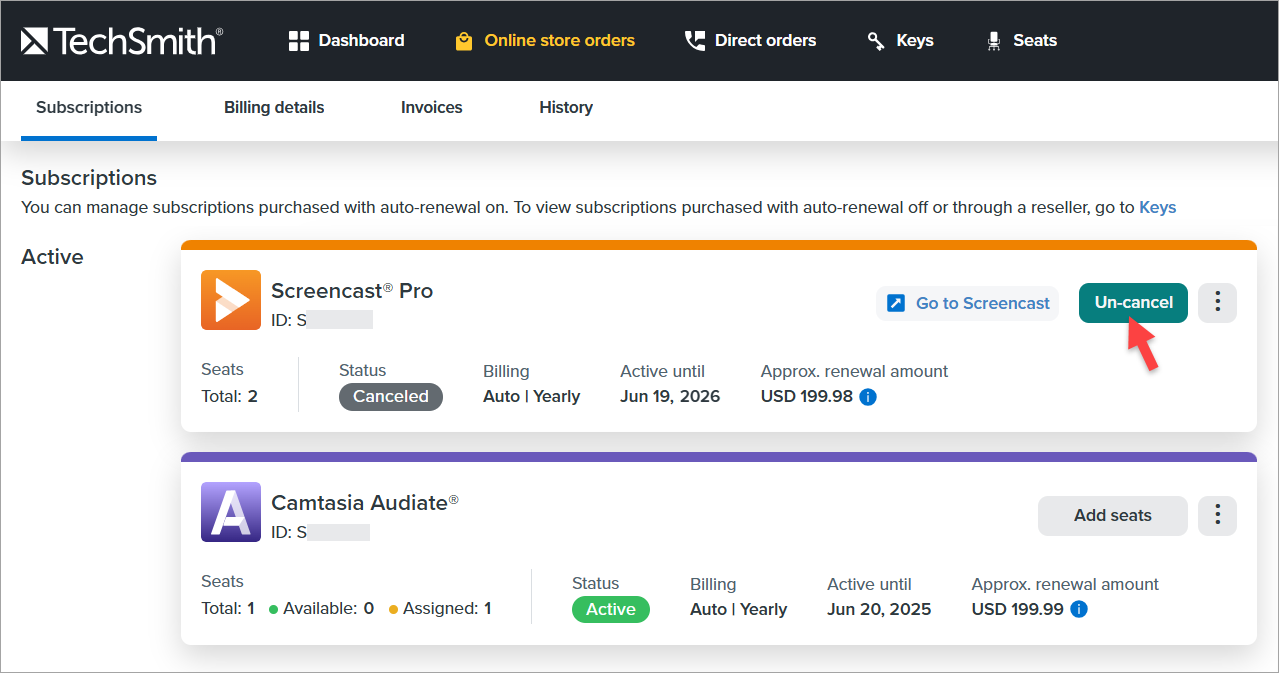Open Direct orders section
This screenshot has width=1279, height=673.
750,41
